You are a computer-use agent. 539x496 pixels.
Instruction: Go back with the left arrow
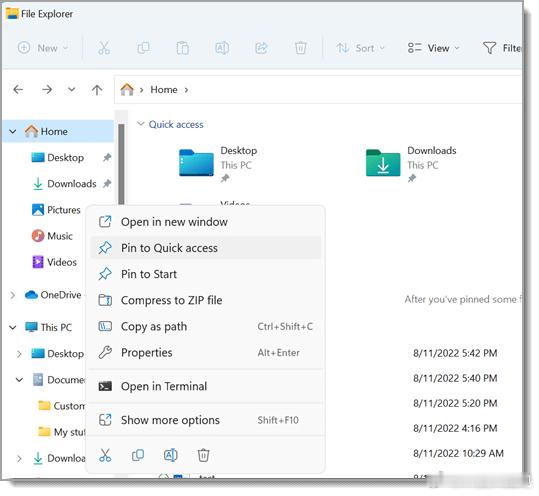click(18, 90)
